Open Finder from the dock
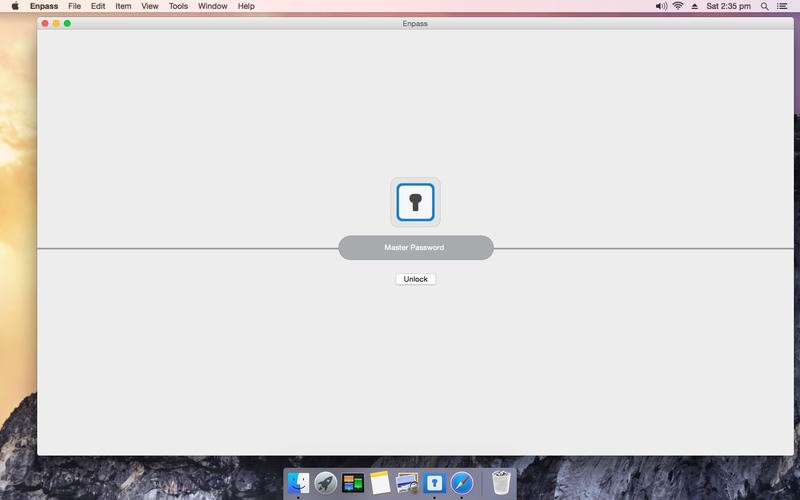This screenshot has width=800, height=500. 298,483
